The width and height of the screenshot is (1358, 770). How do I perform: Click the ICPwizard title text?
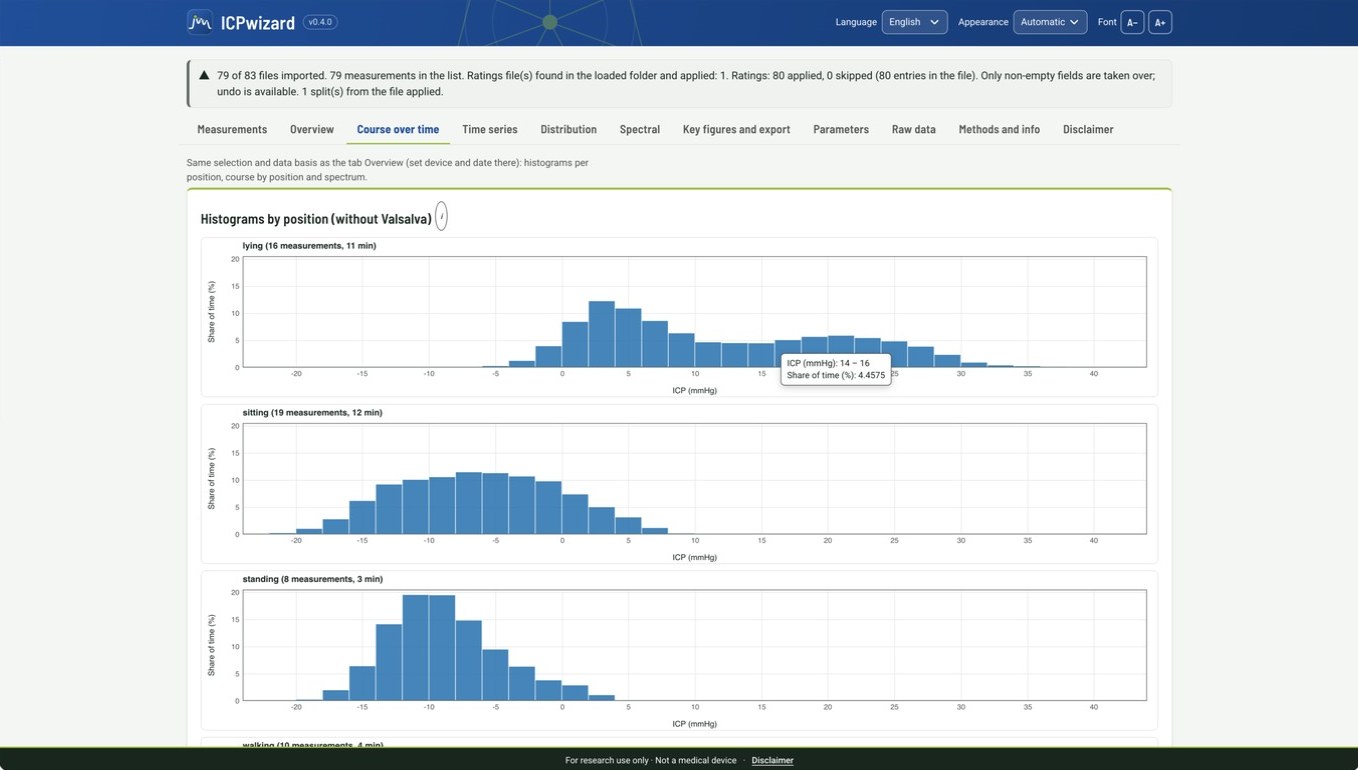[x=258, y=22]
